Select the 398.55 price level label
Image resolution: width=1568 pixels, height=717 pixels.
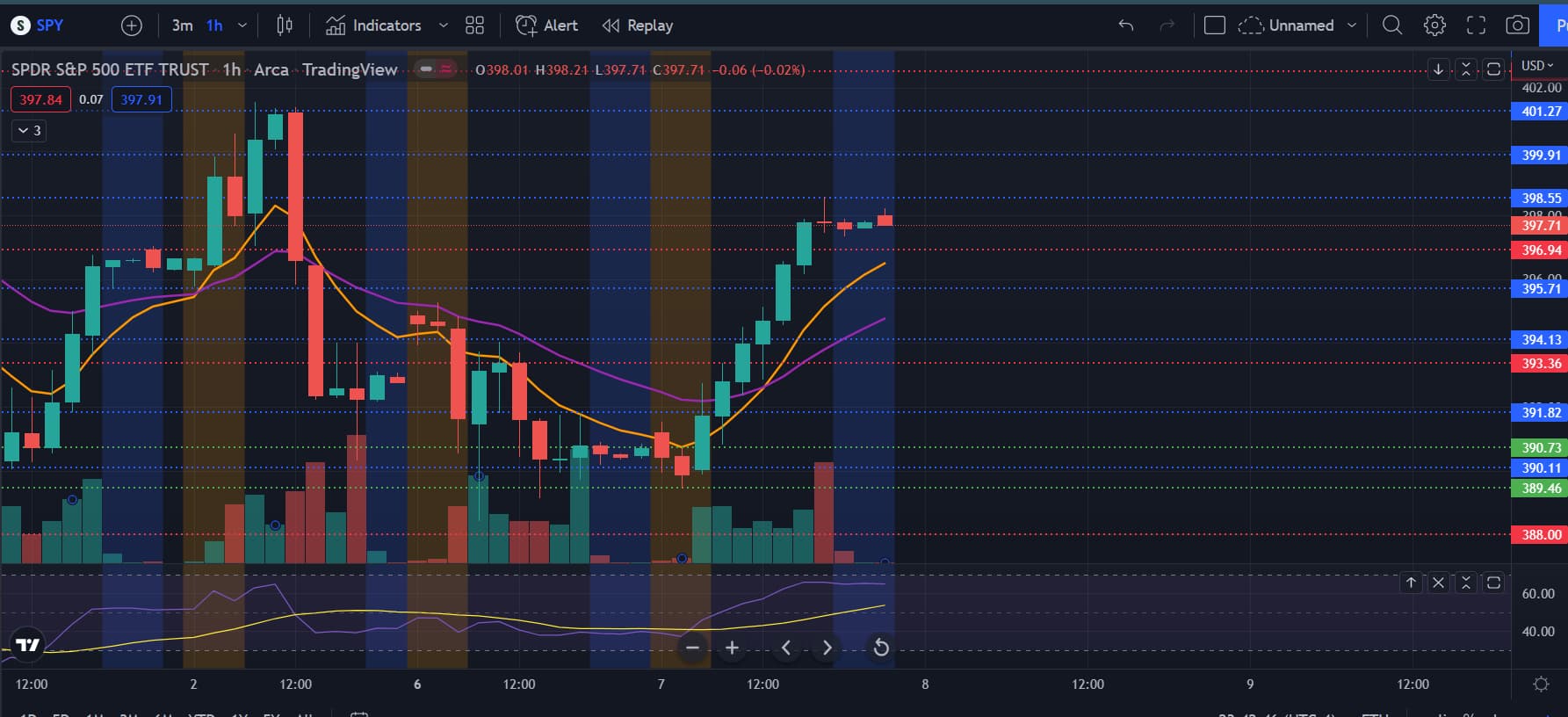pos(1539,198)
